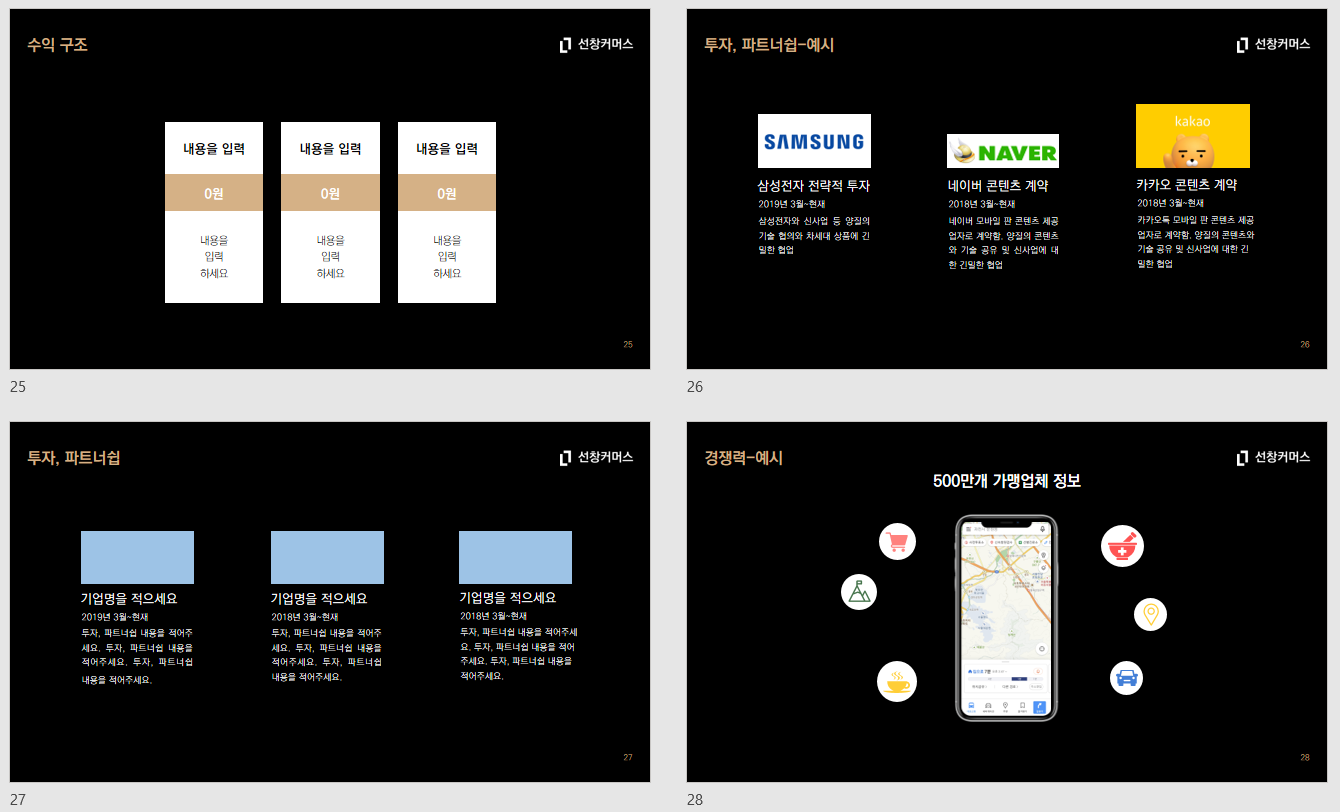The height and width of the screenshot is (812, 1340).
Task: Click the coffee cup icon in slide 28
Action: (x=897, y=682)
